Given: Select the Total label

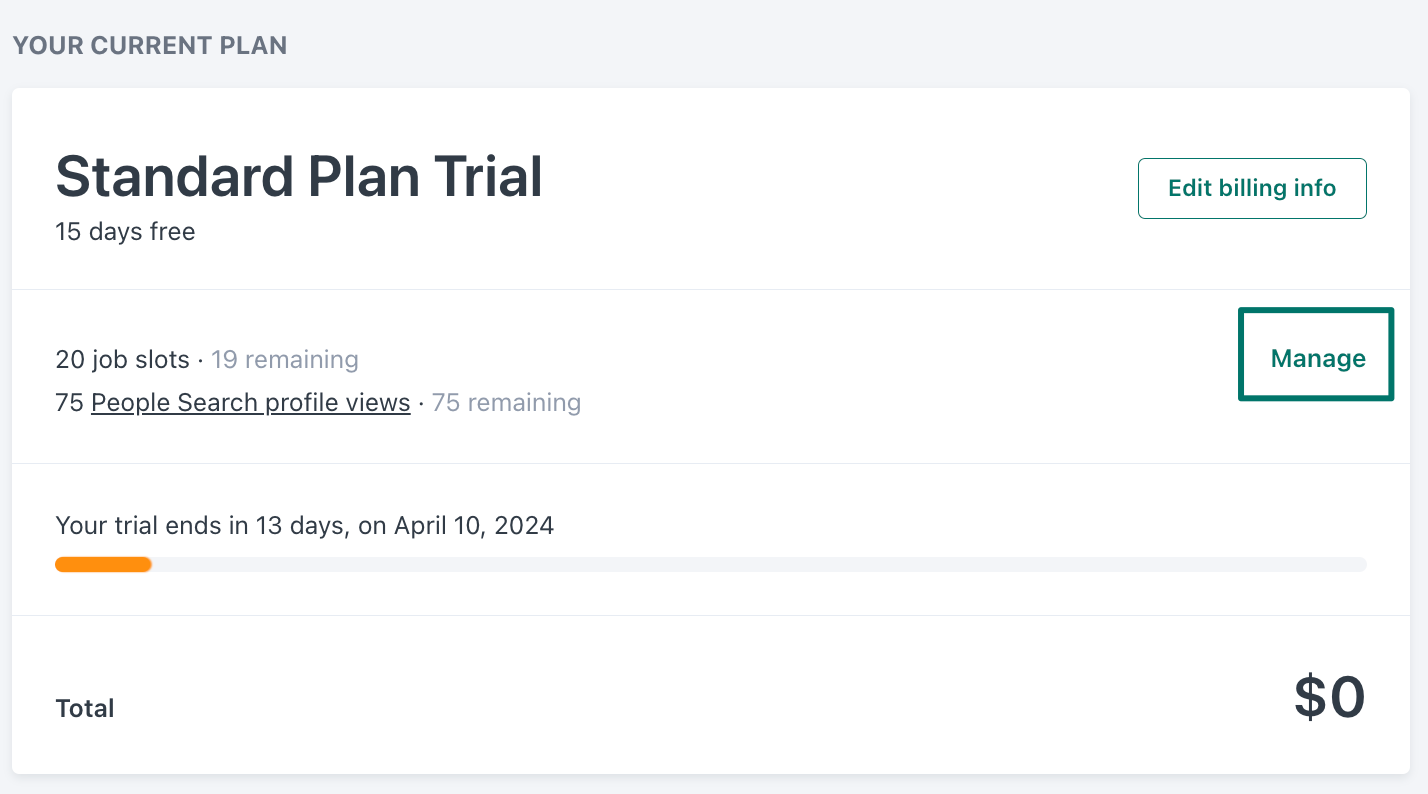Looking at the screenshot, I should (x=85, y=708).
